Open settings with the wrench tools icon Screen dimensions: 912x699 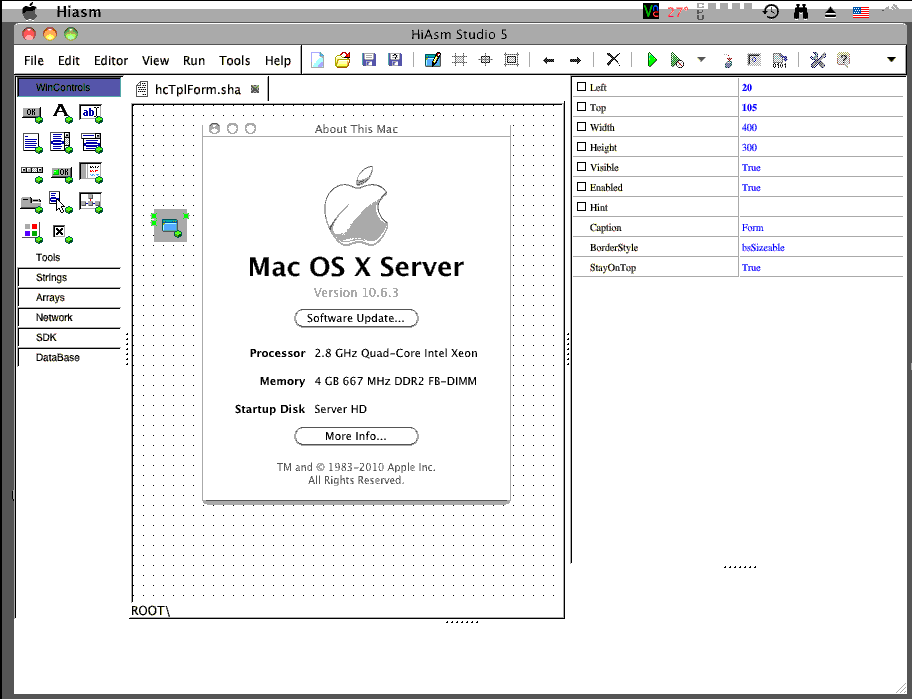click(817, 60)
